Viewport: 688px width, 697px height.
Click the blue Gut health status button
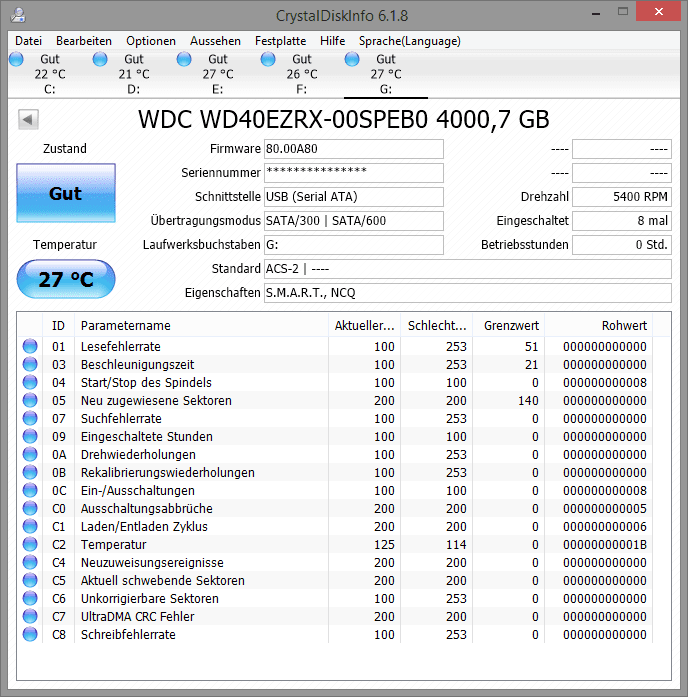[66, 193]
